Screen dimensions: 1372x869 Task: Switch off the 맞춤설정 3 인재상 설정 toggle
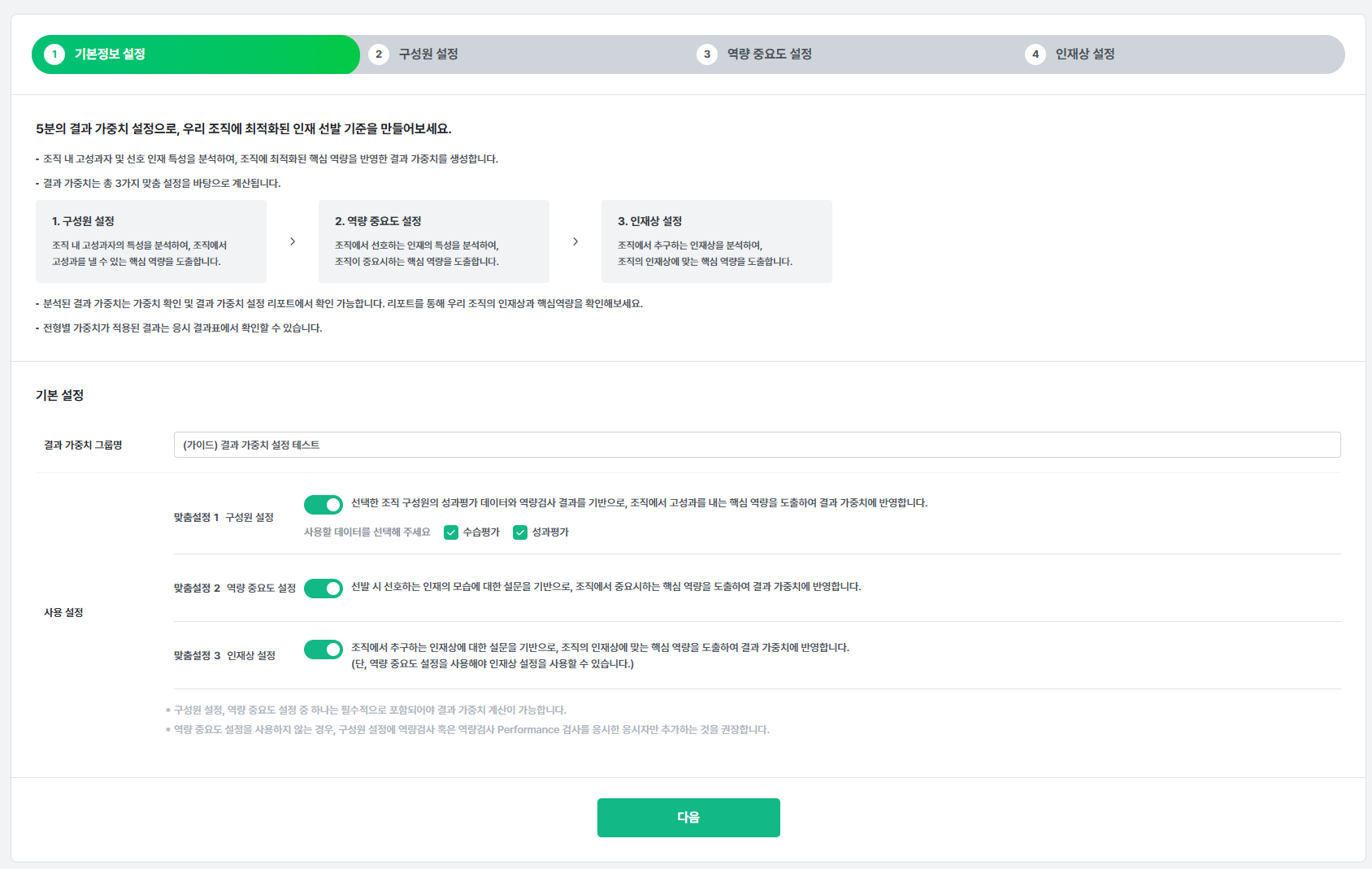pos(323,650)
